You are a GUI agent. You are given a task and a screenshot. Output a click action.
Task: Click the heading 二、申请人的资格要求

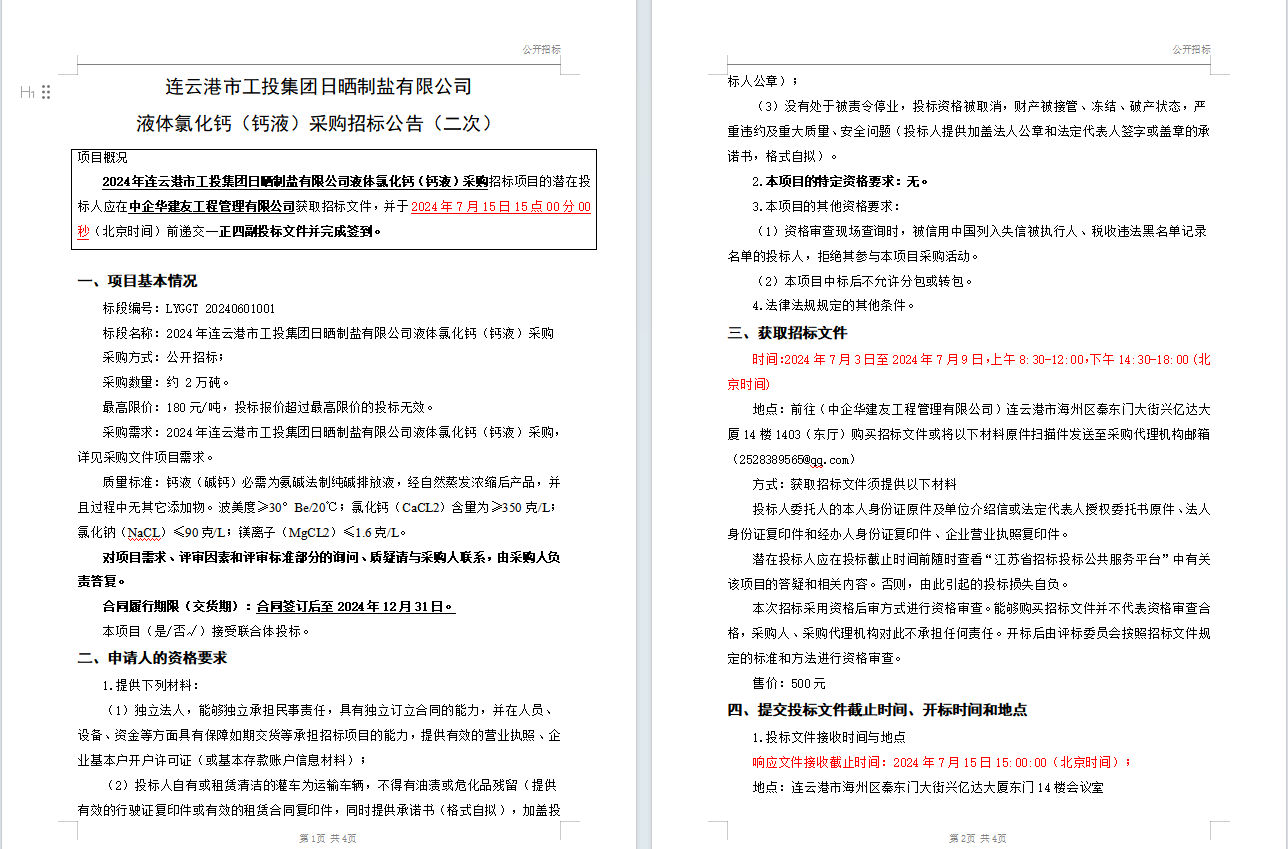[152, 658]
